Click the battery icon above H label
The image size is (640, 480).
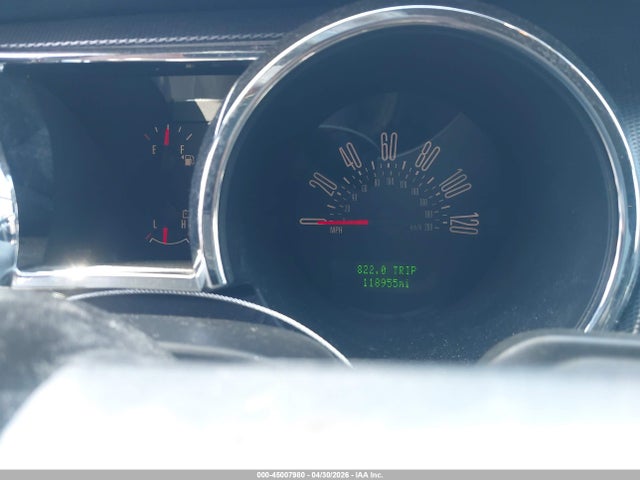(x=186, y=214)
